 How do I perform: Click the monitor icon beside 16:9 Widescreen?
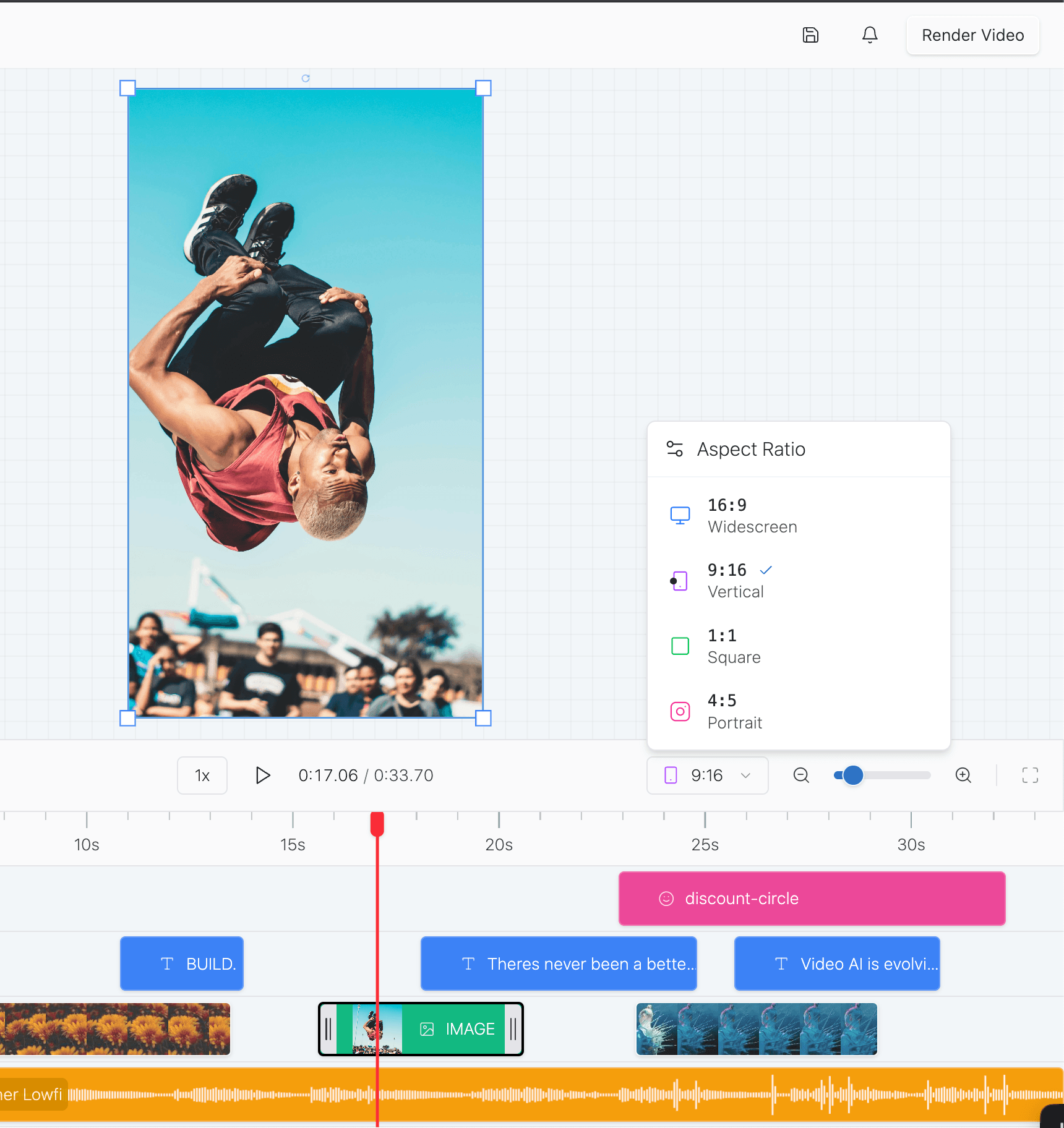tap(680, 515)
